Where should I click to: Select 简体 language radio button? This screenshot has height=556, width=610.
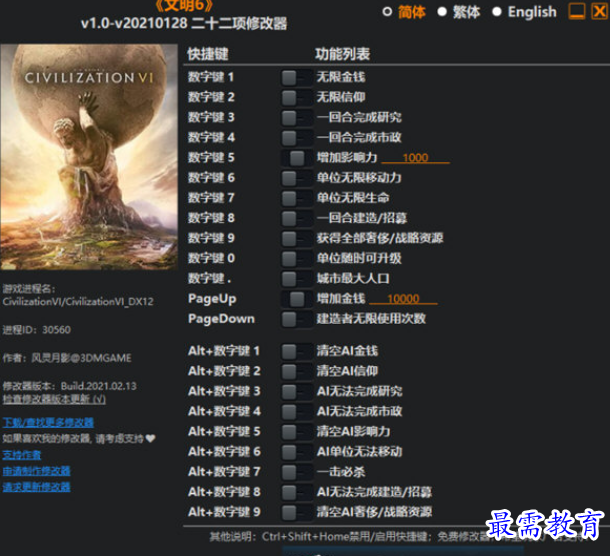tap(387, 12)
